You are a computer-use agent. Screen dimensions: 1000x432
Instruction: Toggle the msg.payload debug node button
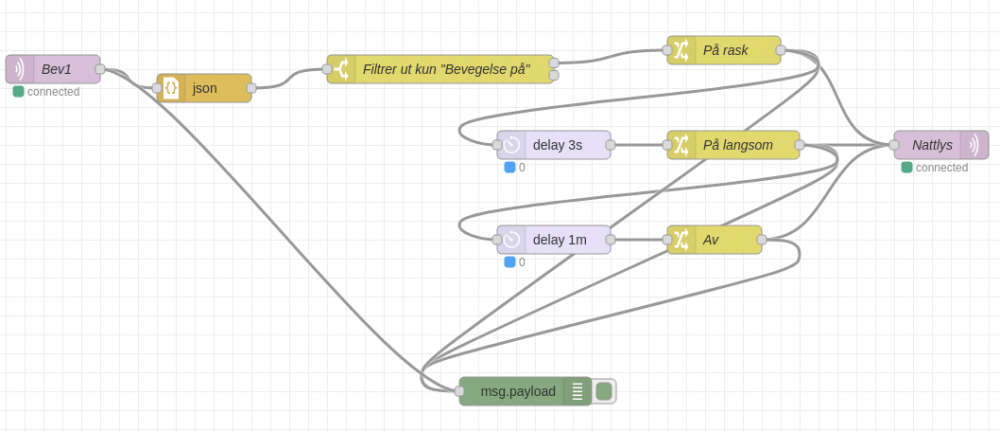(x=604, y=391)
